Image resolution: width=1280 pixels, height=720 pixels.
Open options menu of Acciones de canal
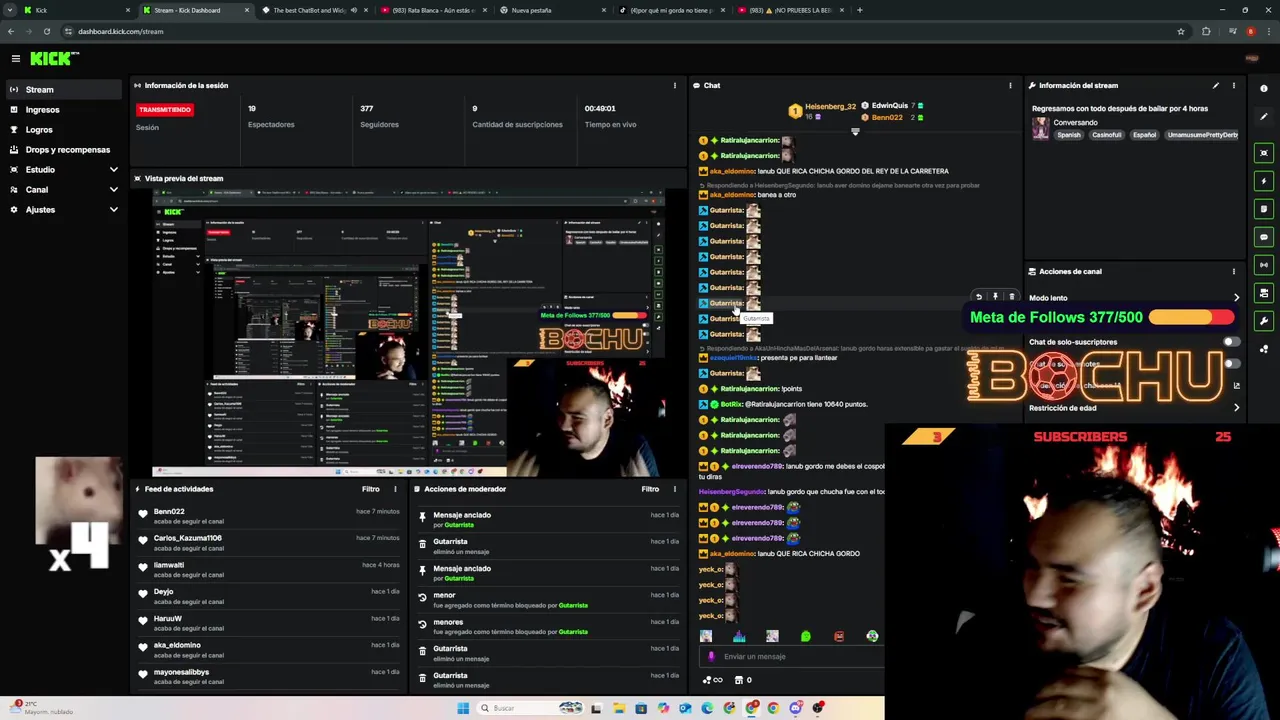point(1233,272)
